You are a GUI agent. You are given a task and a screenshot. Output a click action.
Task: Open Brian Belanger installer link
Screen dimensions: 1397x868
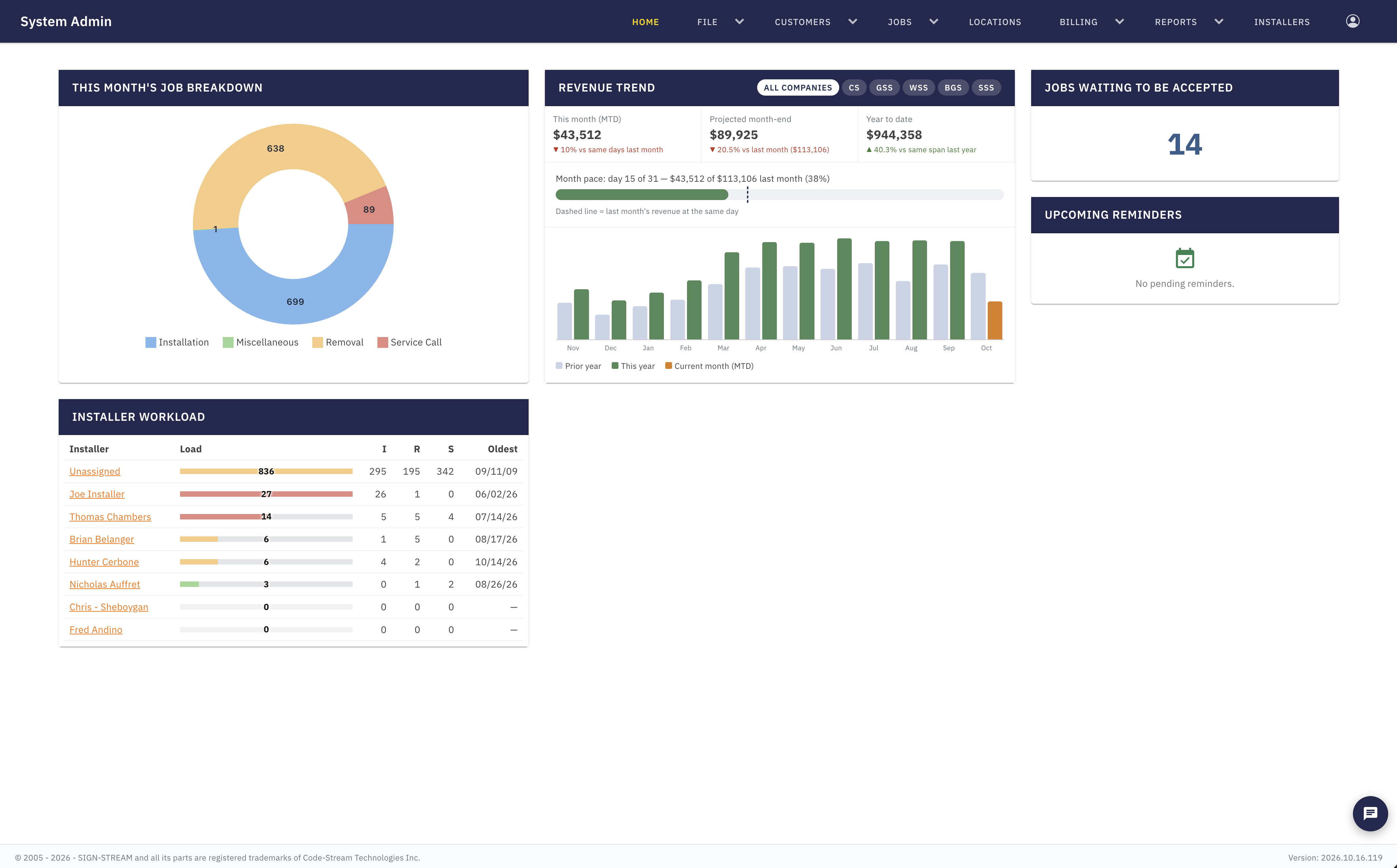(102, 539)
